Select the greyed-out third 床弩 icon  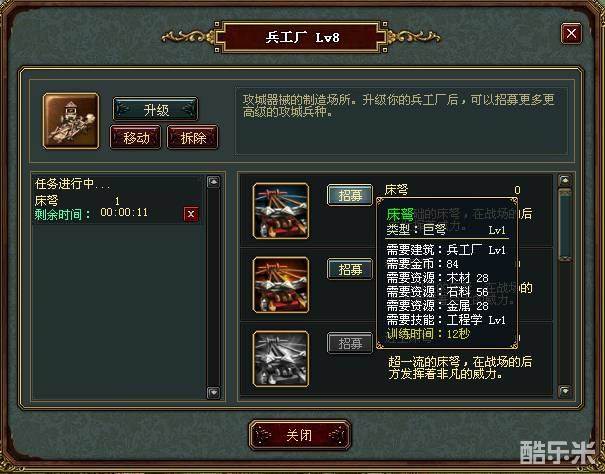point(281,359)
